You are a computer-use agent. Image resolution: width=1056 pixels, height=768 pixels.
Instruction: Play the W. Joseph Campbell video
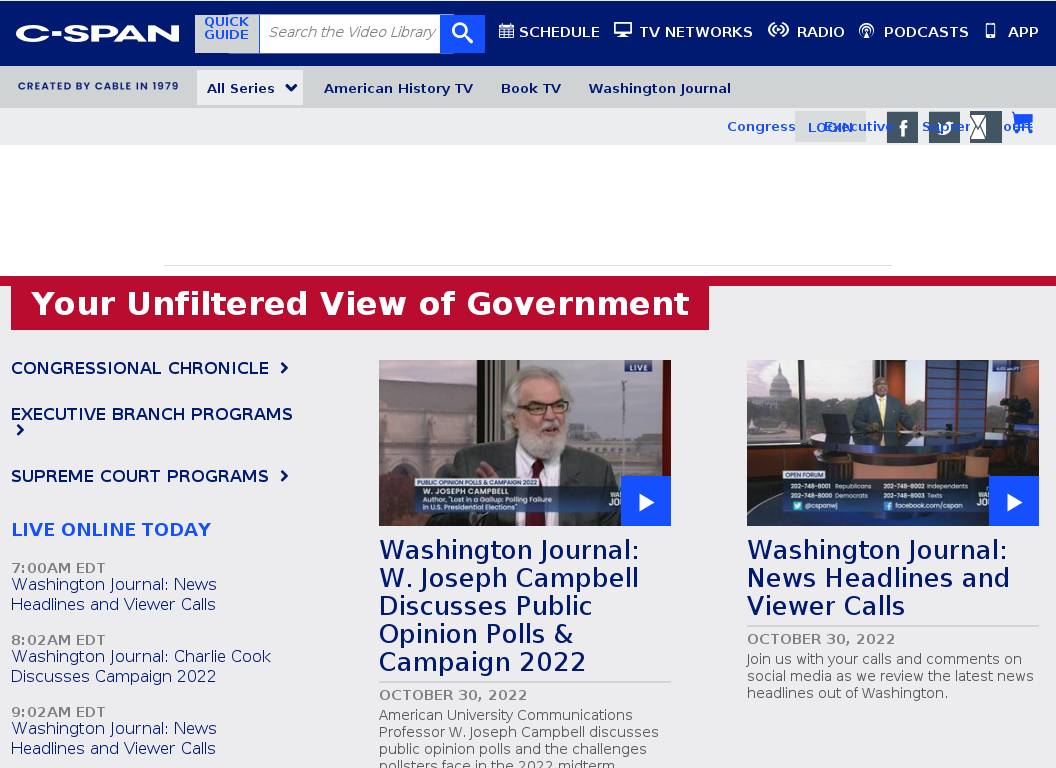645,501
